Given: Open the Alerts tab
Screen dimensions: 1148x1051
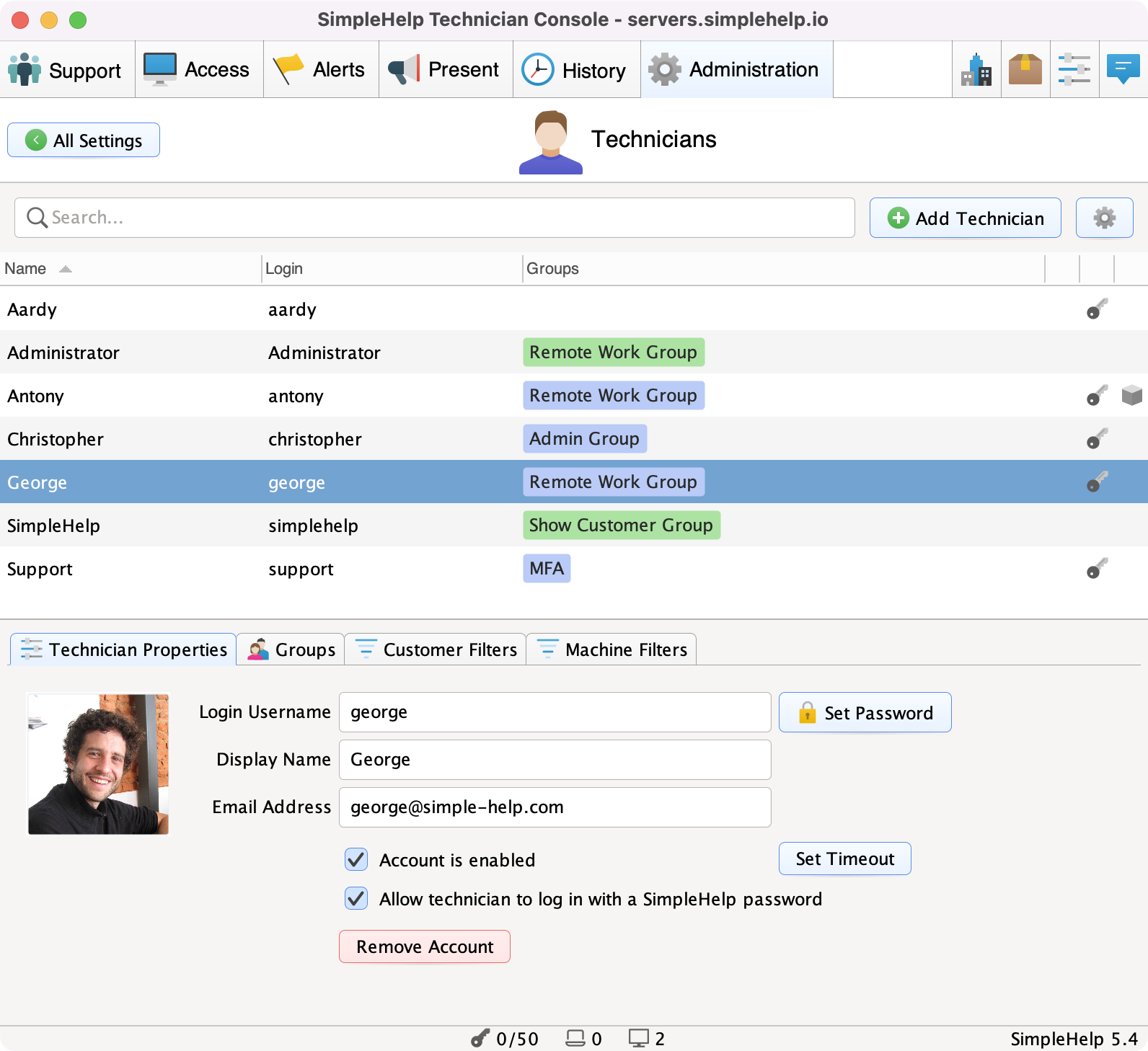Looking at the screenshot, I should point(321,70).
